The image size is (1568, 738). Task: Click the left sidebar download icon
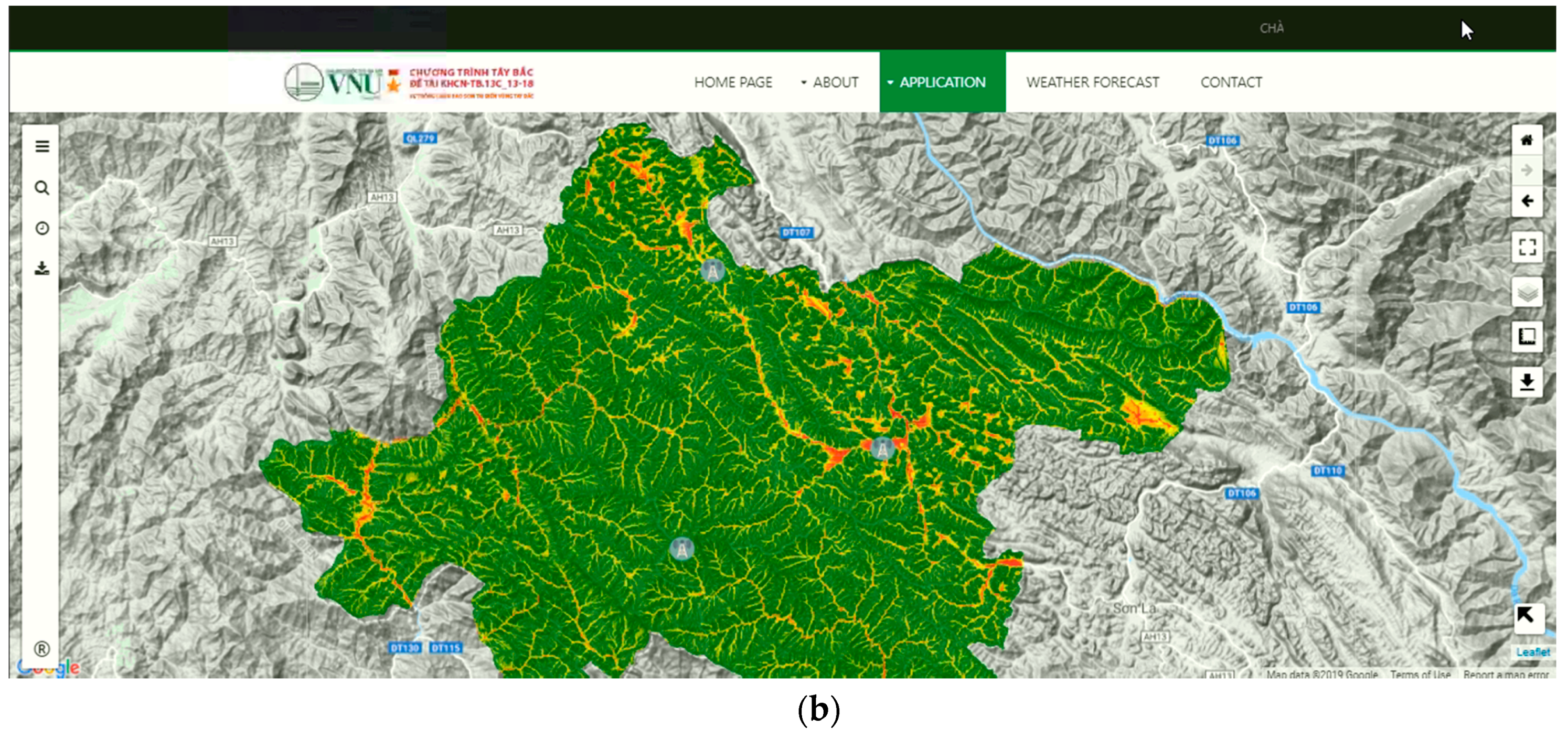[x=42, y=269]
